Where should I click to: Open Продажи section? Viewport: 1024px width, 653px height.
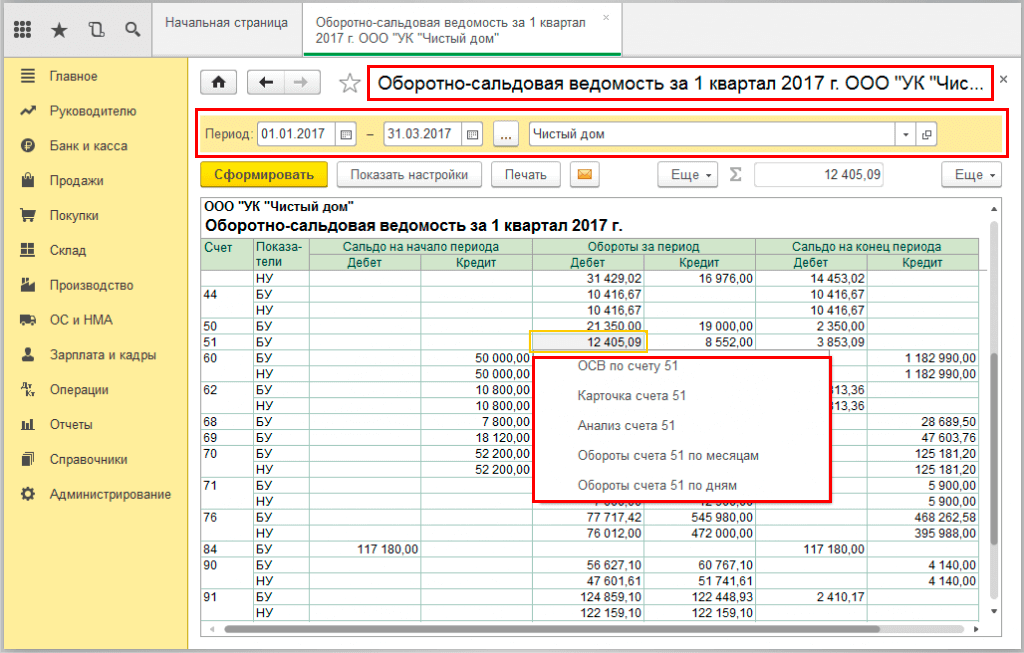[x=76, y=181]
